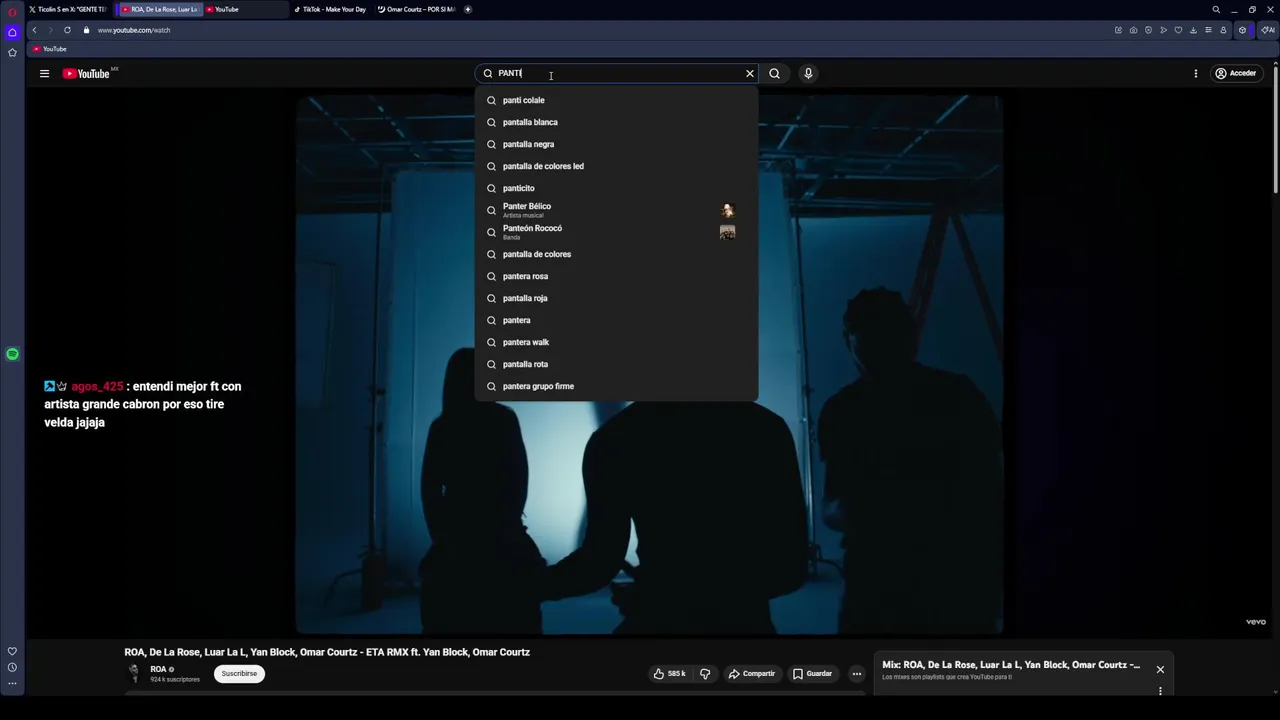Click the video title text
1280x720 pixels.
tap(327, 652)
